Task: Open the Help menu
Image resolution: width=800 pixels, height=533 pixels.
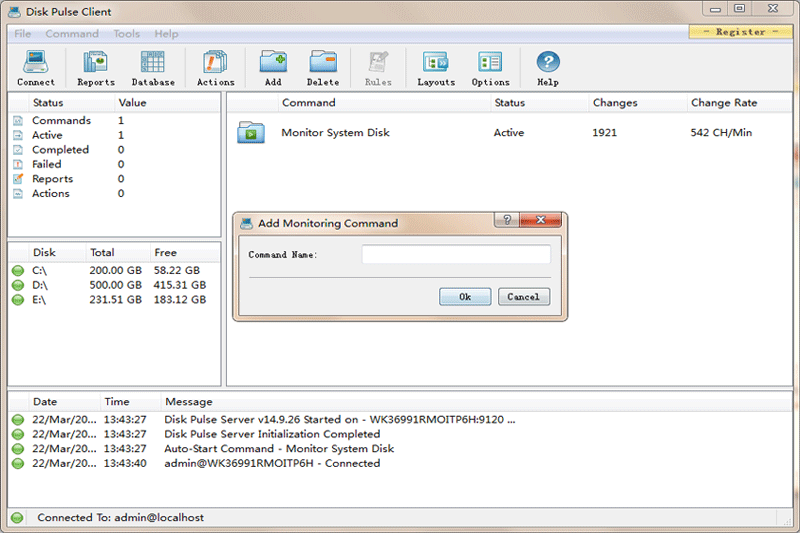Action: pyautogui.click(x=166, y=34)
